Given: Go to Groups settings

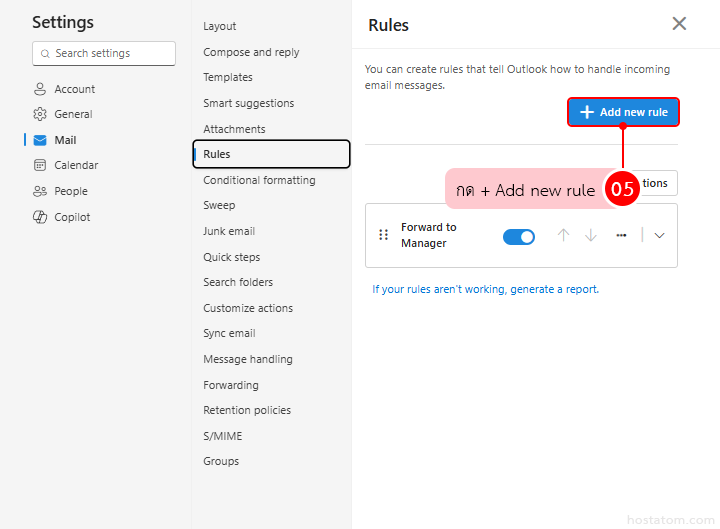Looking at the screenshot, I should click(x=221, y=461).
